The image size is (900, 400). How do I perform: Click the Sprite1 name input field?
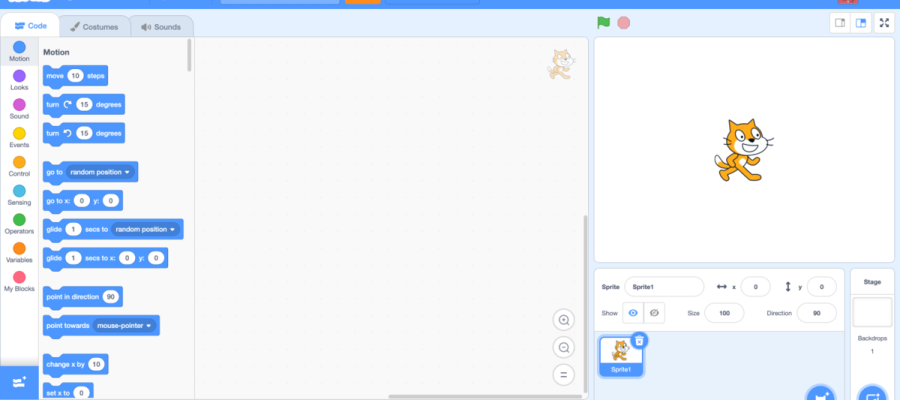click(664, 286)
